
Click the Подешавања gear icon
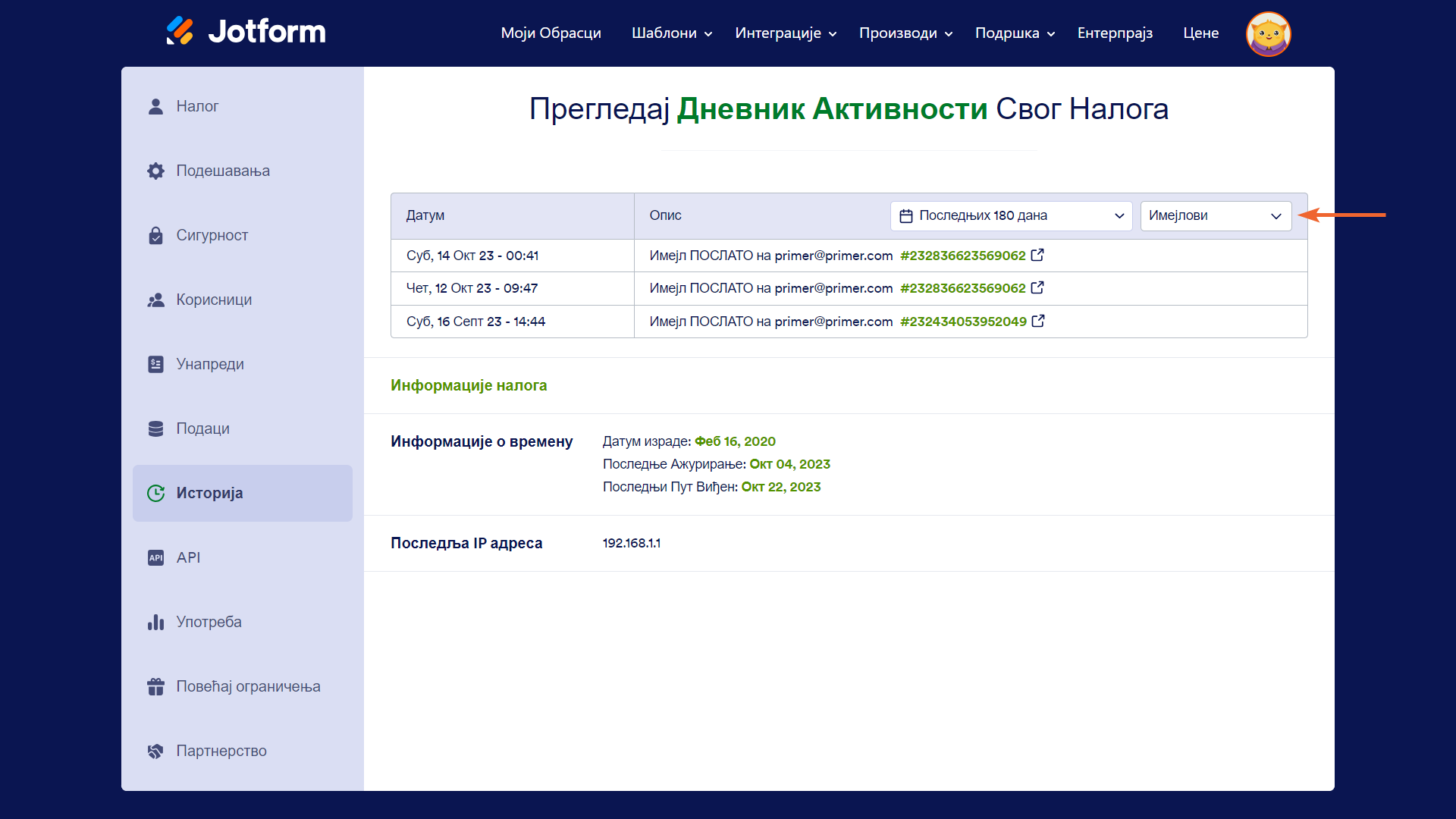click(x=155, y=171)
